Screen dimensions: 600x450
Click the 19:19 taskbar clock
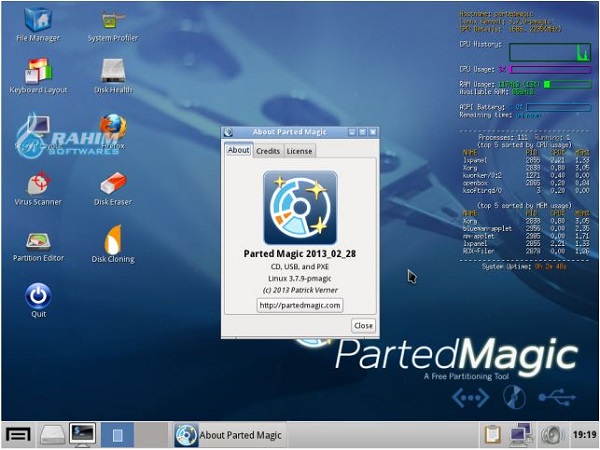pyautogui.click(x=584, y=435)
